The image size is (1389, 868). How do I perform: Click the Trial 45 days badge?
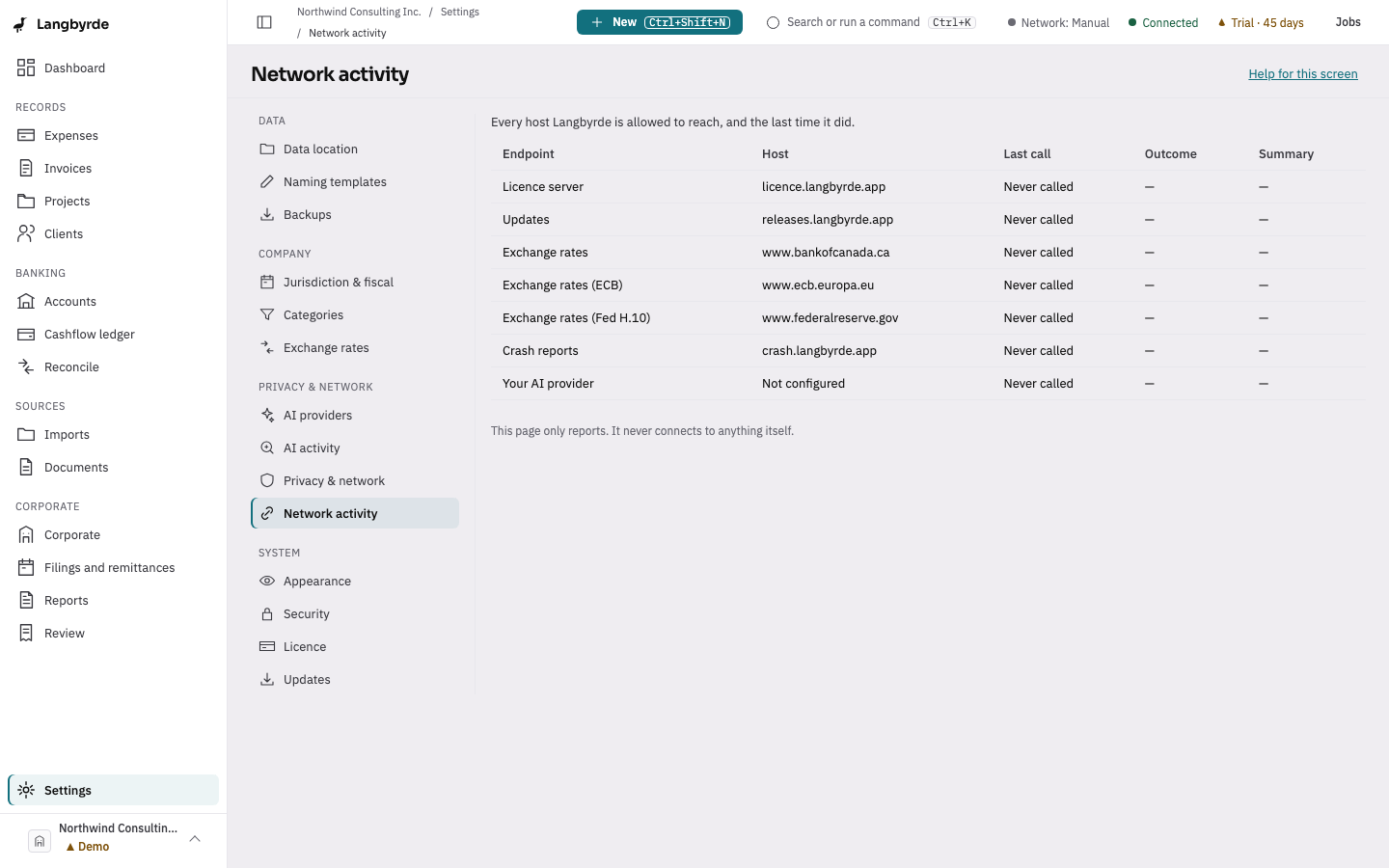click(x=1261, y=22)
